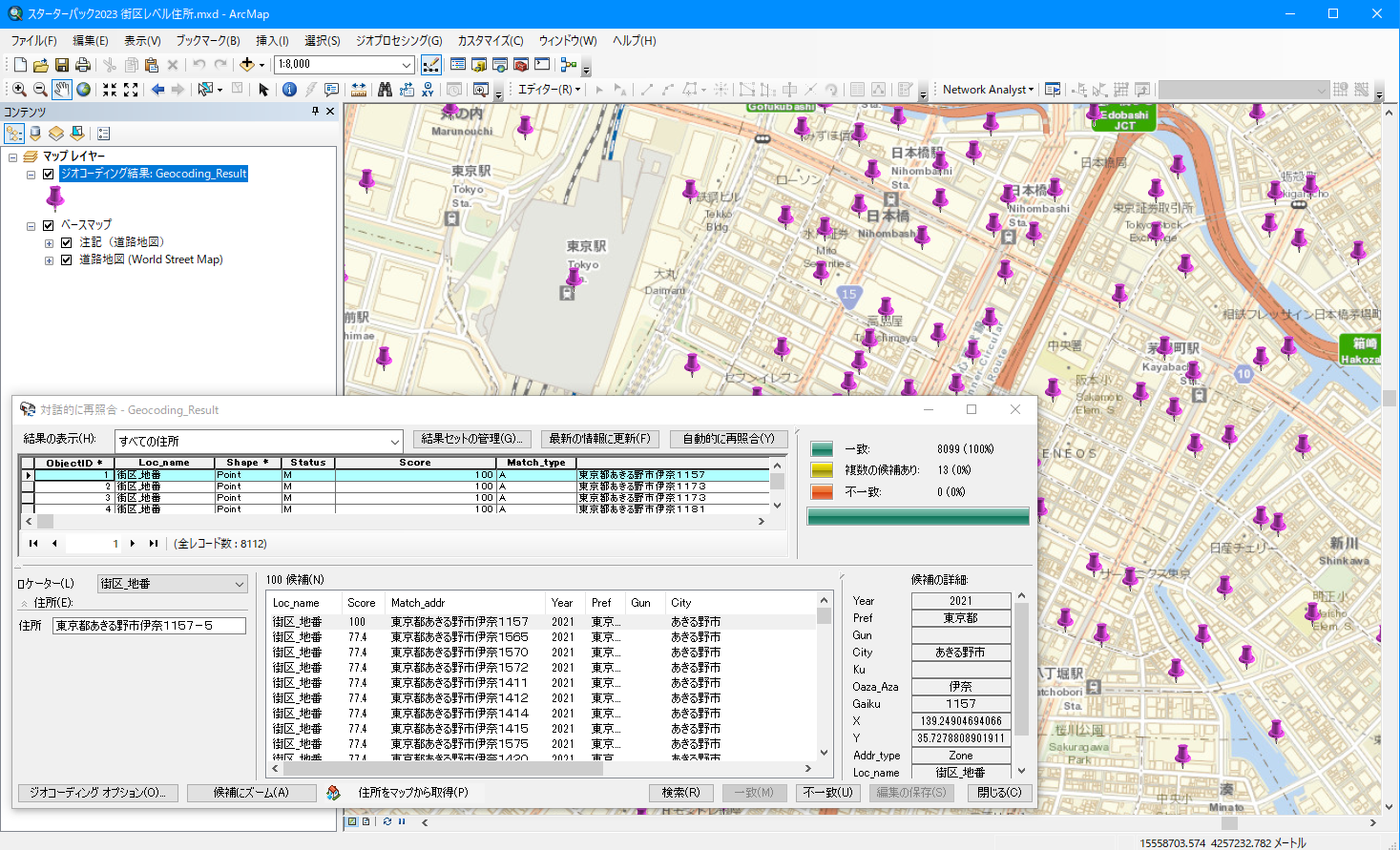Create a new map document
This screenshot has height=850, width=1400.
[x=20, y=65]
